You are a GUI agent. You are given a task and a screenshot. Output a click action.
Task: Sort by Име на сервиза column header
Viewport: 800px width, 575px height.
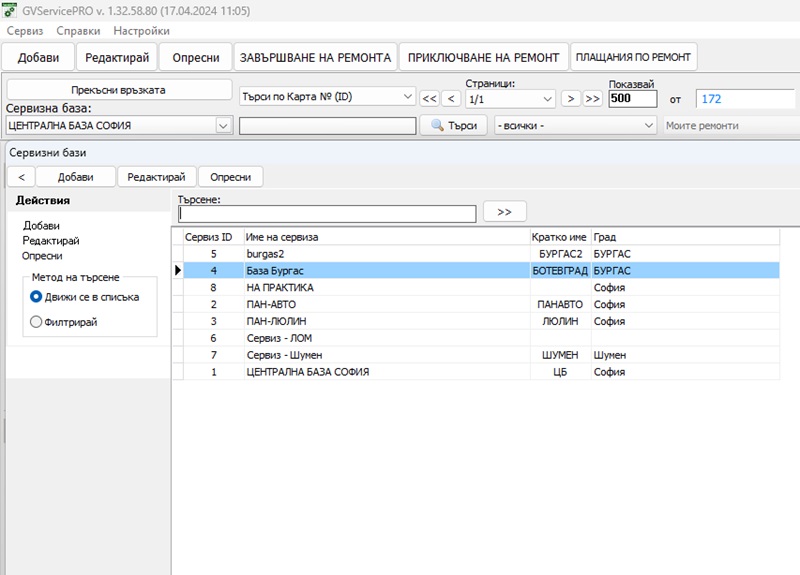tap(387, 237)
